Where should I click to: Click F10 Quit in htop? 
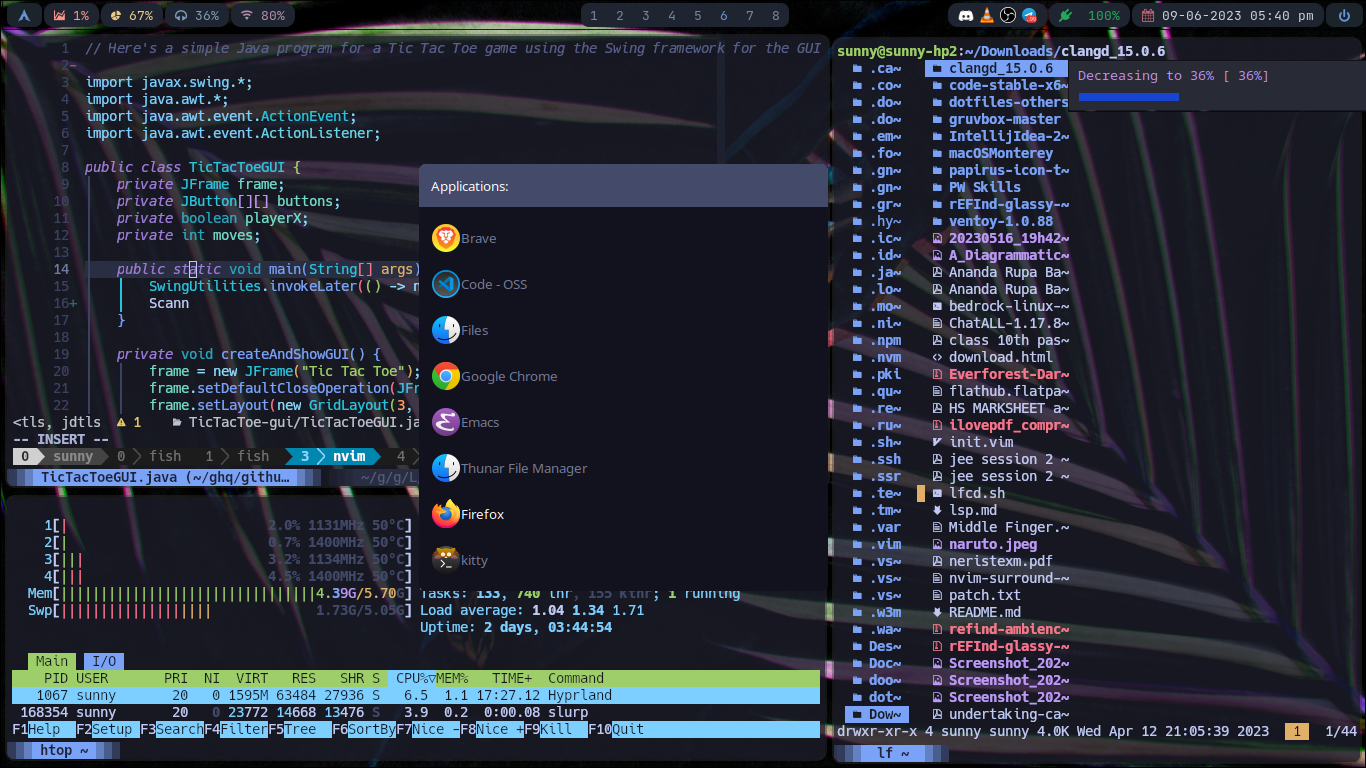[616, 729]
